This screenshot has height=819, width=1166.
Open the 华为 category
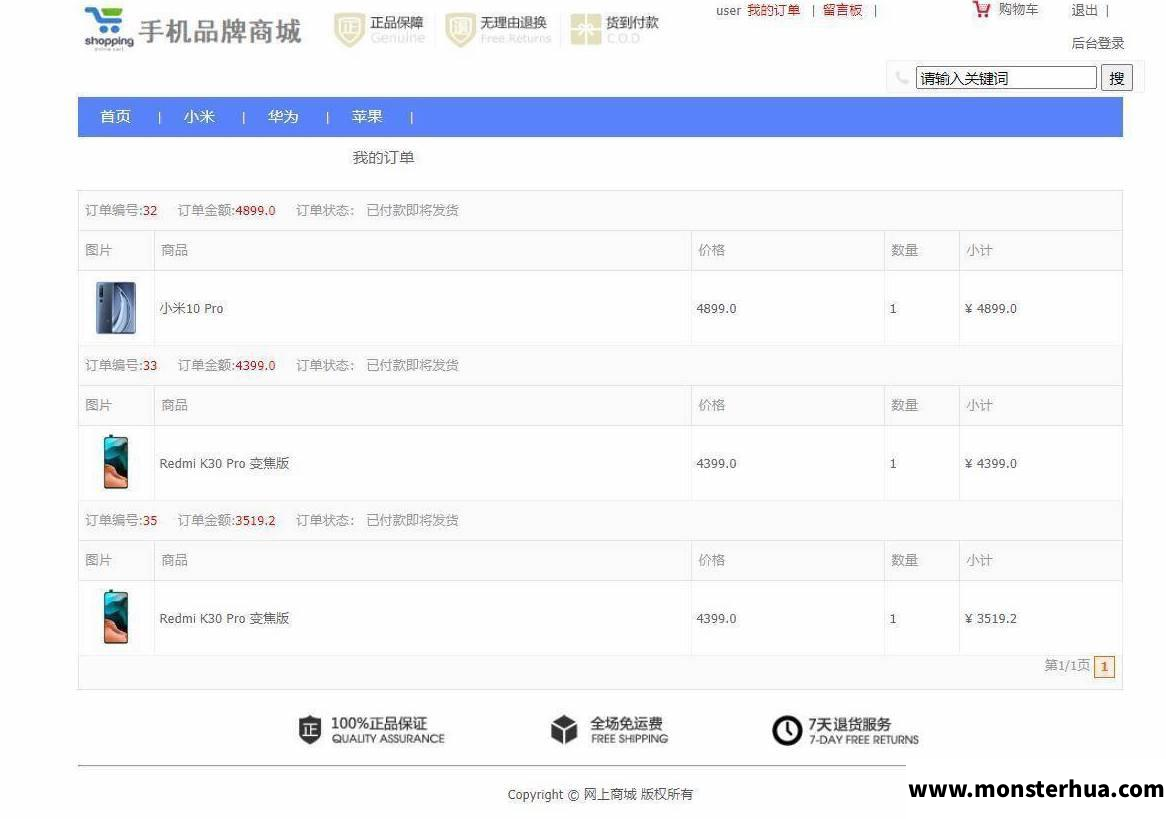[283, 117]
